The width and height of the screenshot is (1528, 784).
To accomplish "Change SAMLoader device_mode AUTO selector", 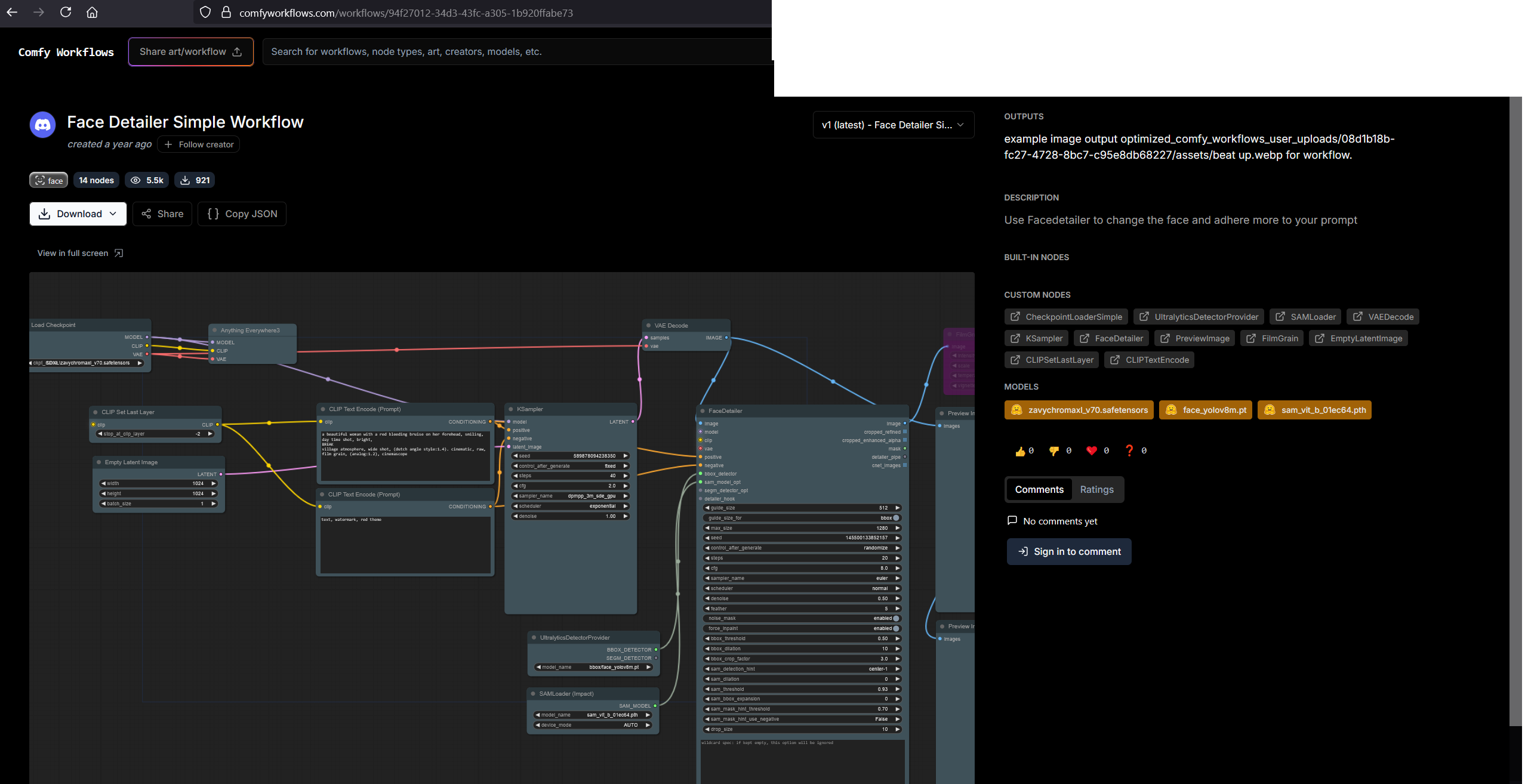I will [x=593, y=725].
